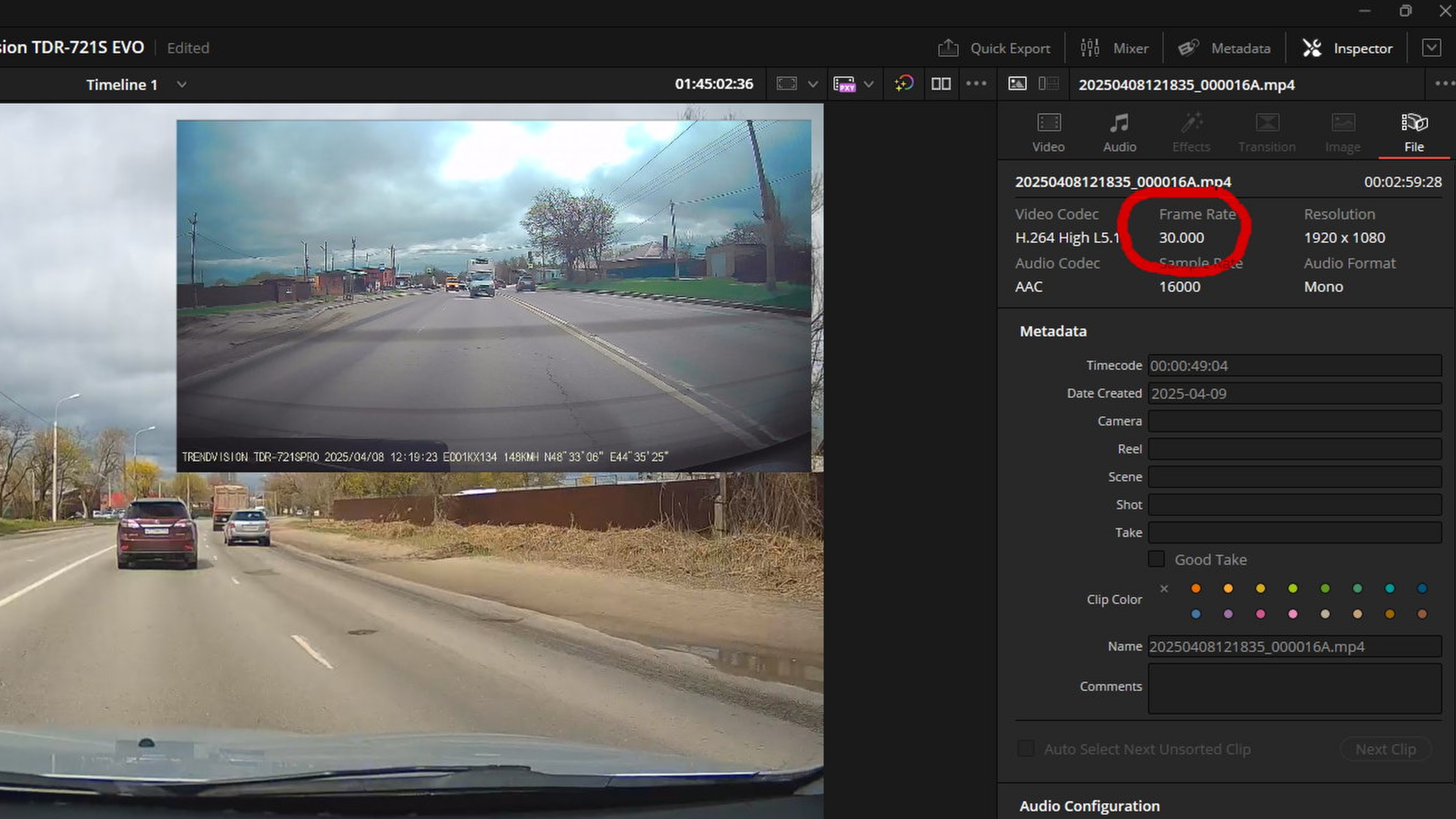Image resolution: width=1456 pixels, height=819 pixels.
Task: Show the Metadata panel
Action: coord(1224,49)
